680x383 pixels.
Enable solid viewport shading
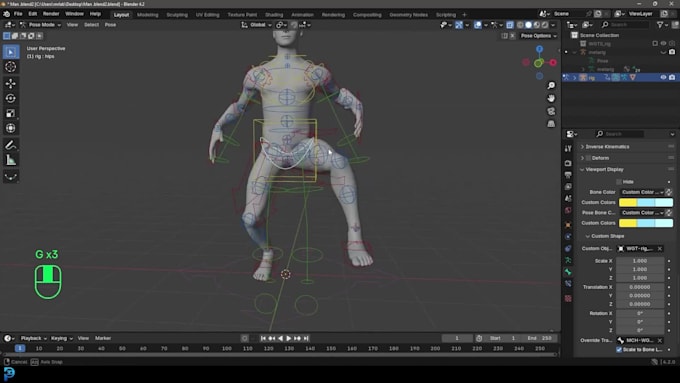tap(528, 25)
